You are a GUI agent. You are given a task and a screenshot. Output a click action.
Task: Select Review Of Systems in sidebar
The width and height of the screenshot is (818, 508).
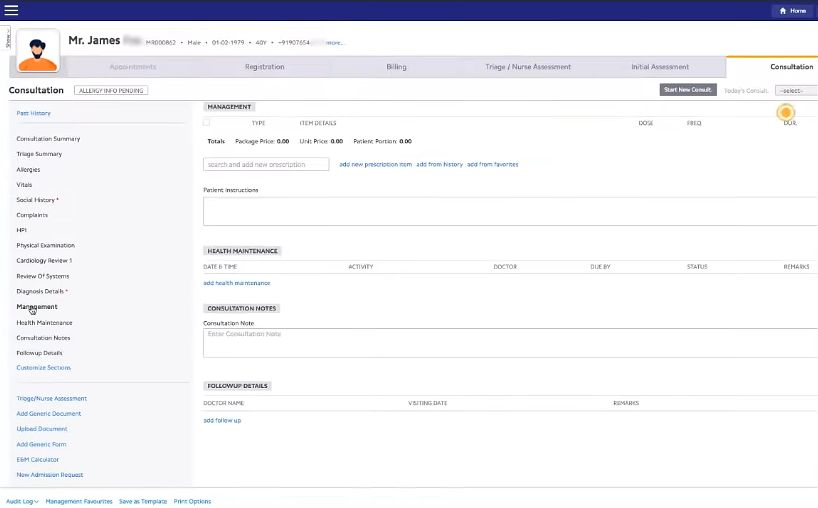tap(43, 276)
